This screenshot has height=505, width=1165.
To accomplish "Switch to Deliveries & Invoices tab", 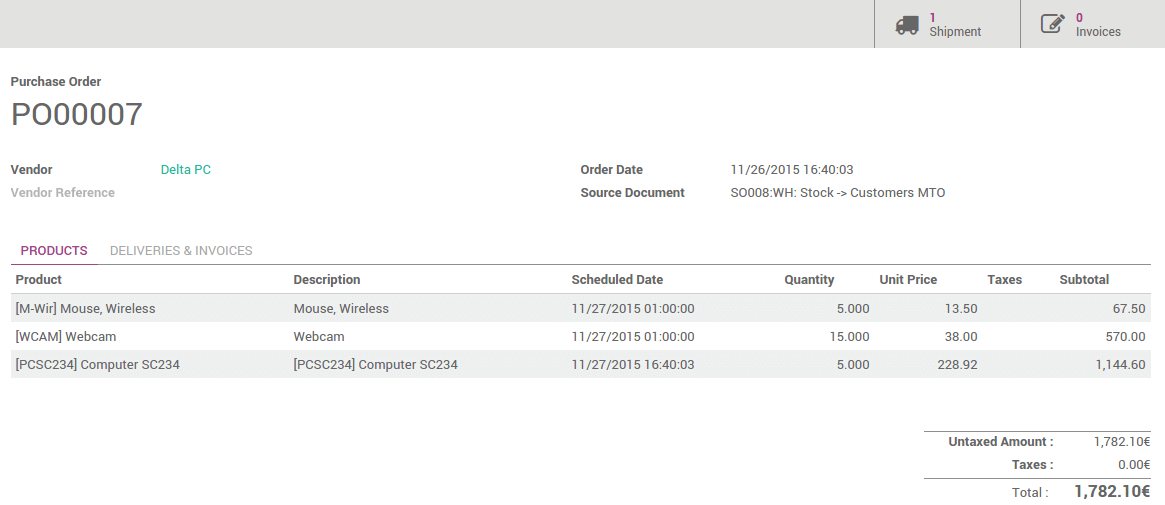I will [181, 251].
